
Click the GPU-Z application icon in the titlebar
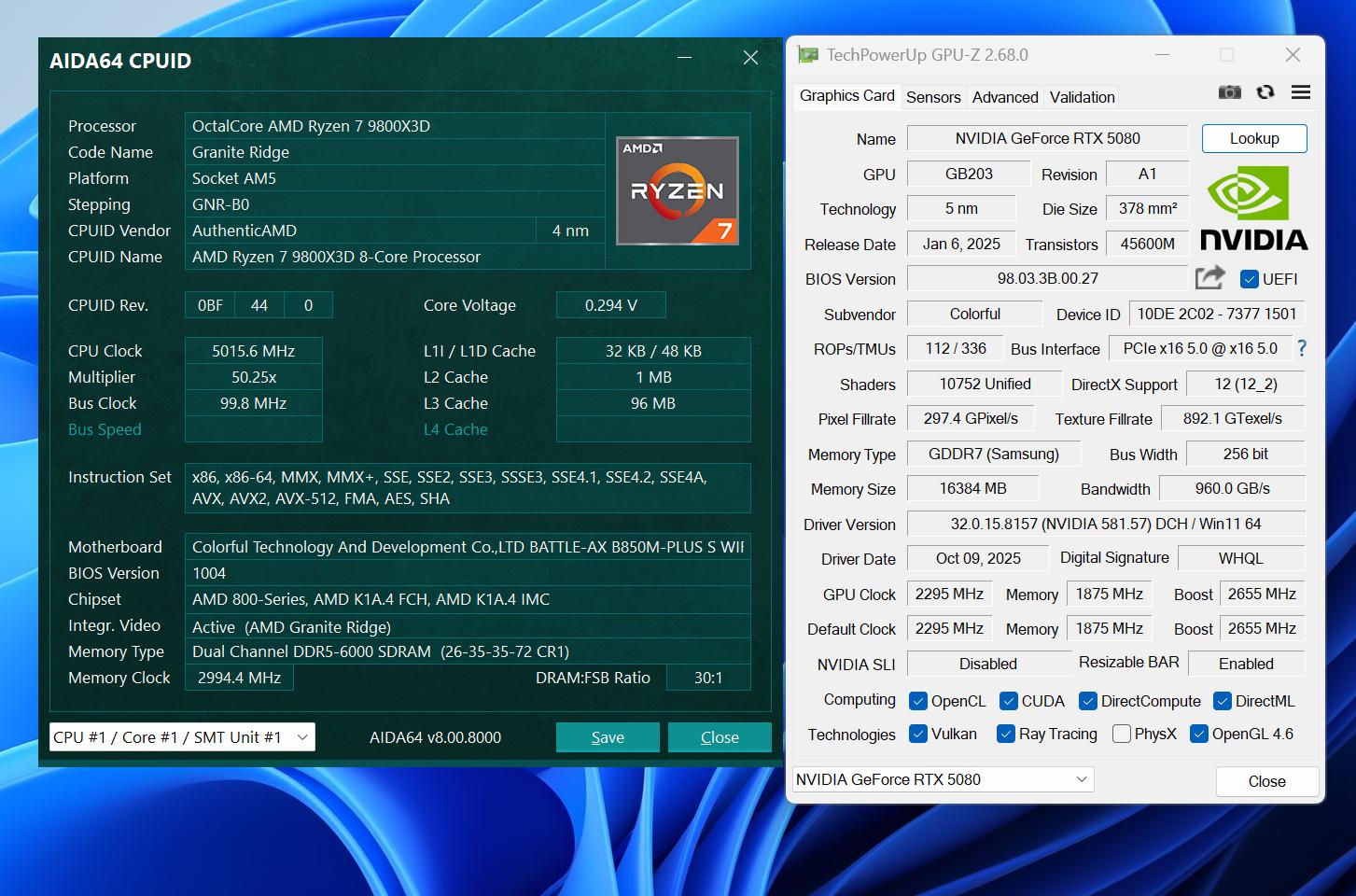[806, 55]
